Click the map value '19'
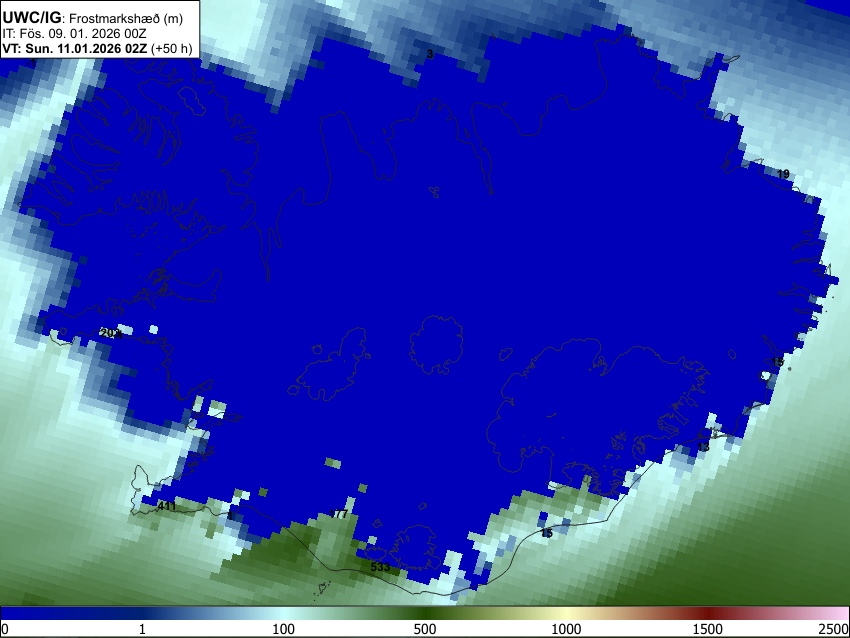This screenshot has width=850, height=638. [x=783, y=174]
